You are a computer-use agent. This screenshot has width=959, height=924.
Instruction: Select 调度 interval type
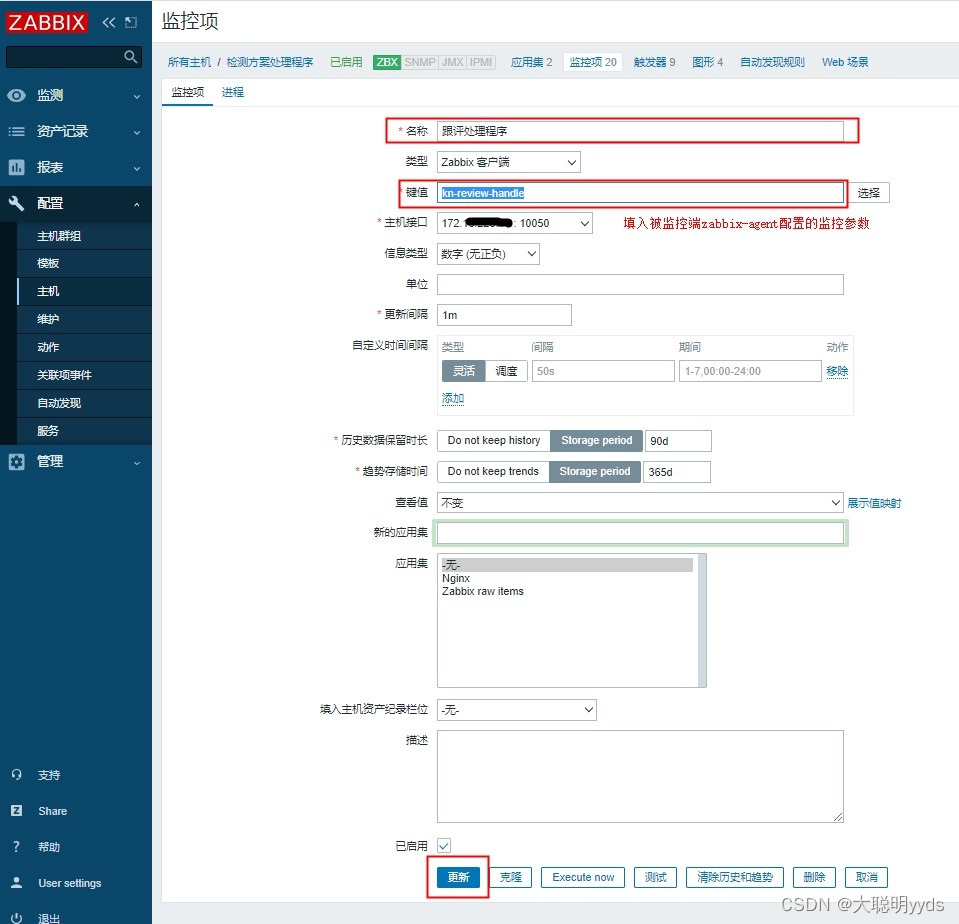(506, 371)
